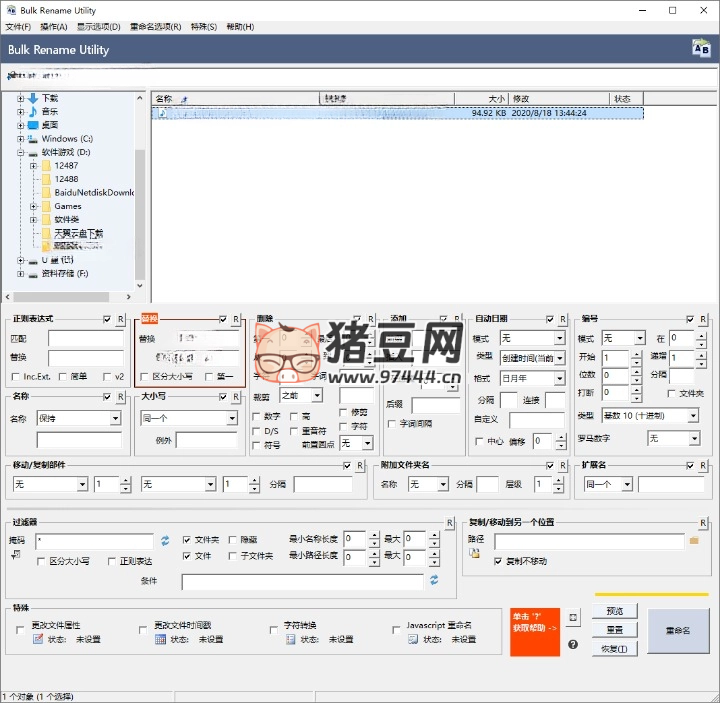Open the 格式 dropdown showing 日月年
Image resolution: width=720 pixels, height=703 pixels.
pos(532,378)
